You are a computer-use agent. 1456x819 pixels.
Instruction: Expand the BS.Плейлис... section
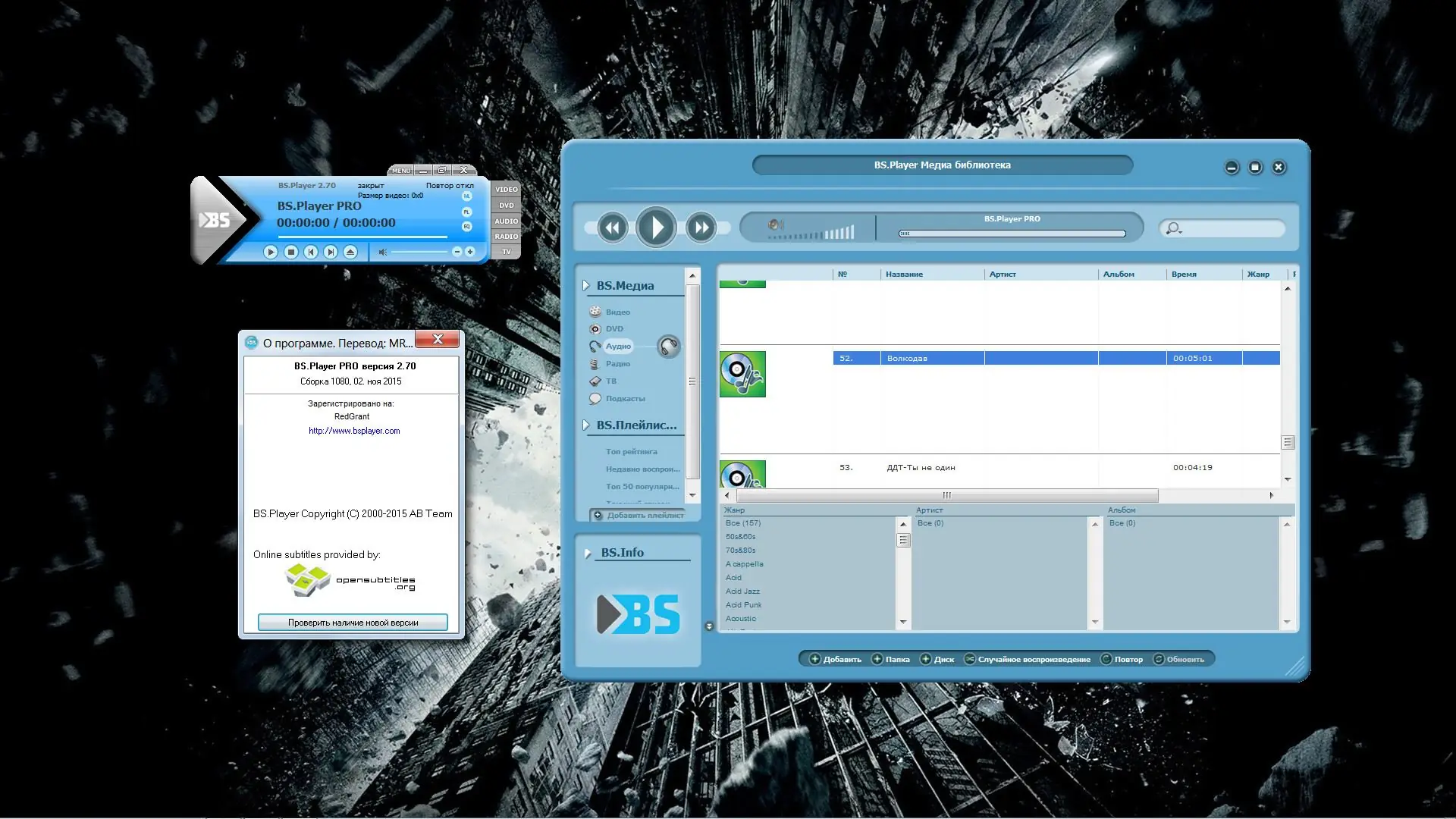point(586,425)
